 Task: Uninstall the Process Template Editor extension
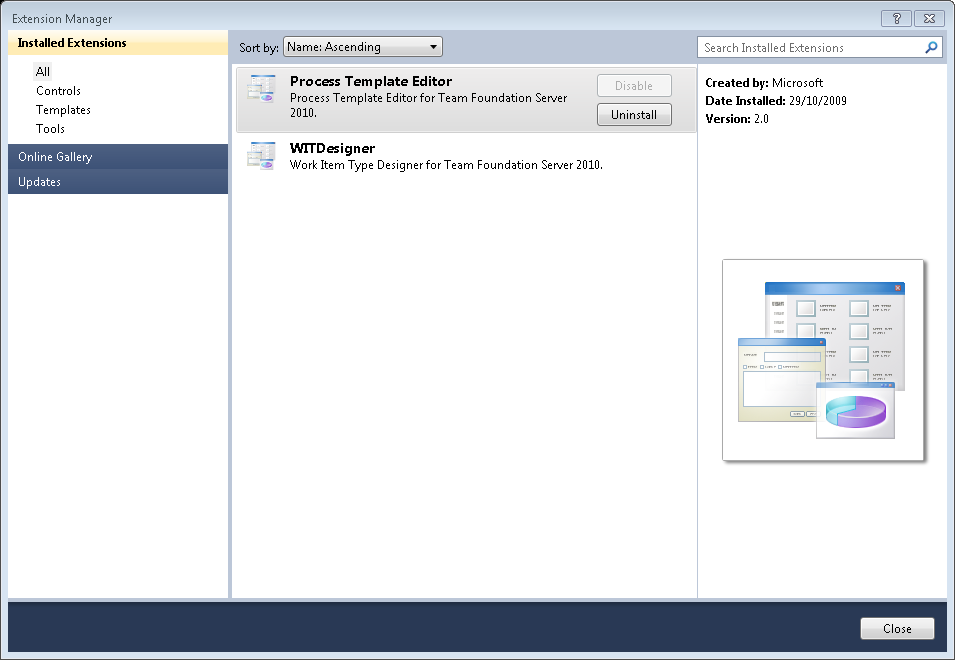634,114
